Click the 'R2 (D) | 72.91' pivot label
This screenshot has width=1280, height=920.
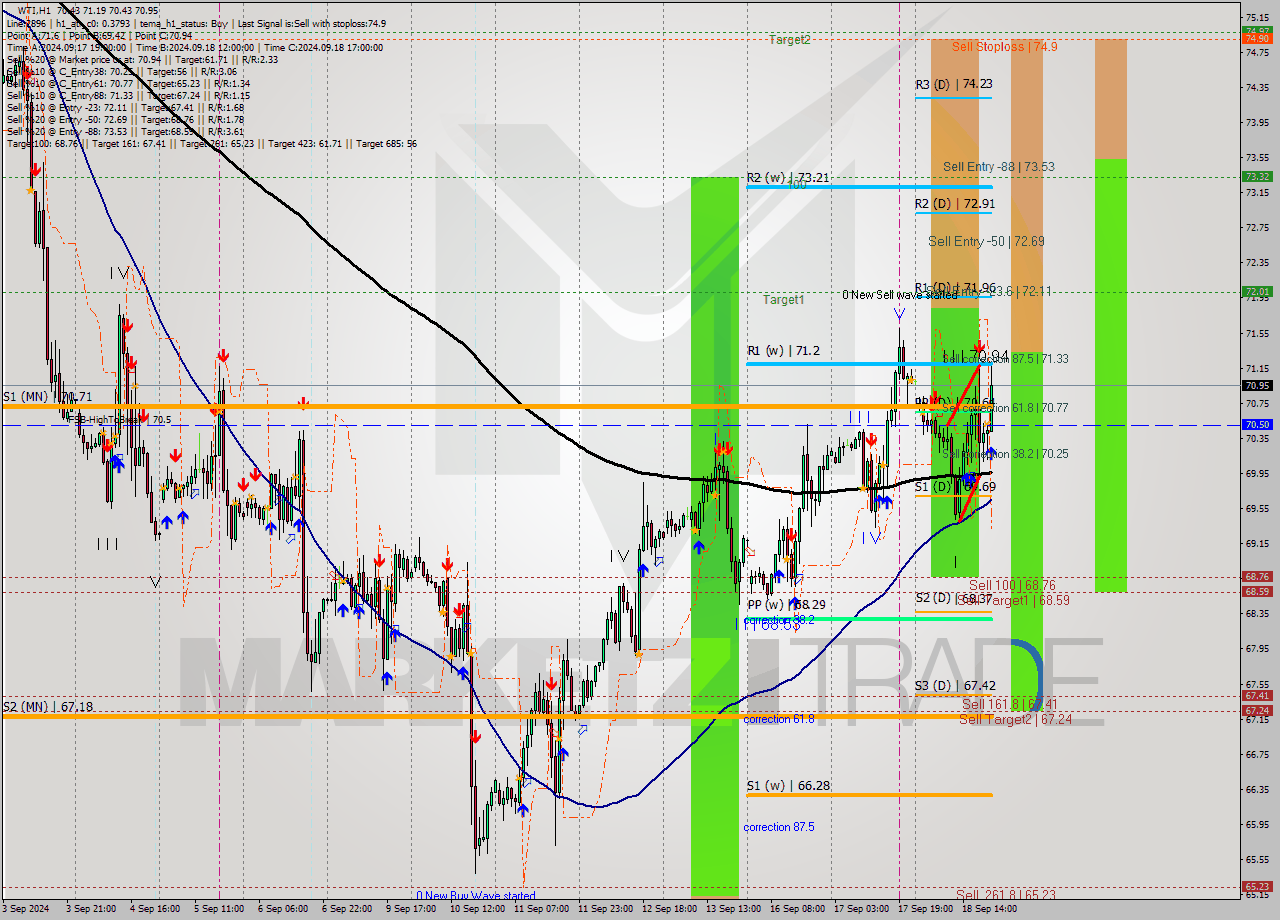pos(954,204)
